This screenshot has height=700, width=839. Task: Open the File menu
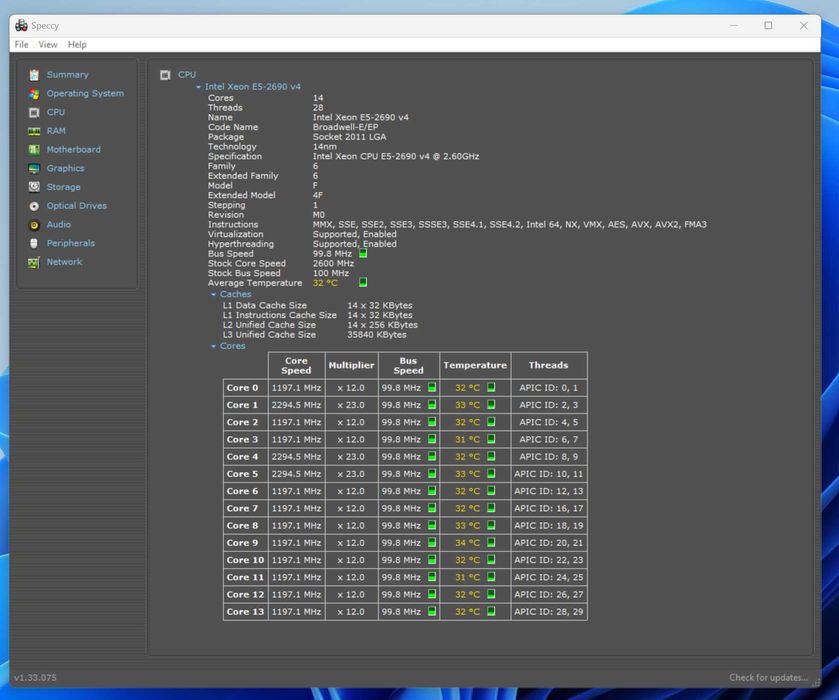click(x=21, y=44)
